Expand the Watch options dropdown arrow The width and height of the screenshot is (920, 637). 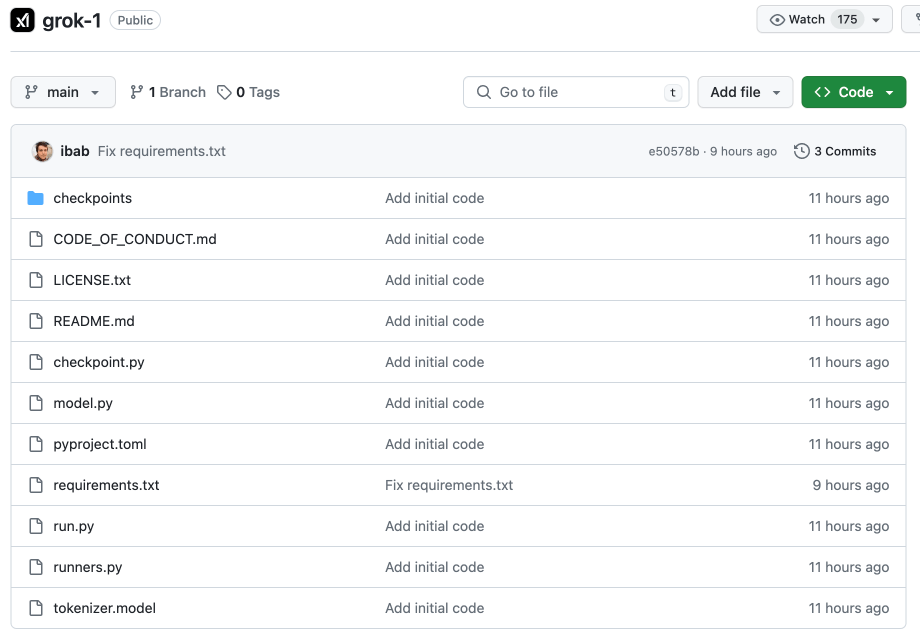(x=877, y=20)
